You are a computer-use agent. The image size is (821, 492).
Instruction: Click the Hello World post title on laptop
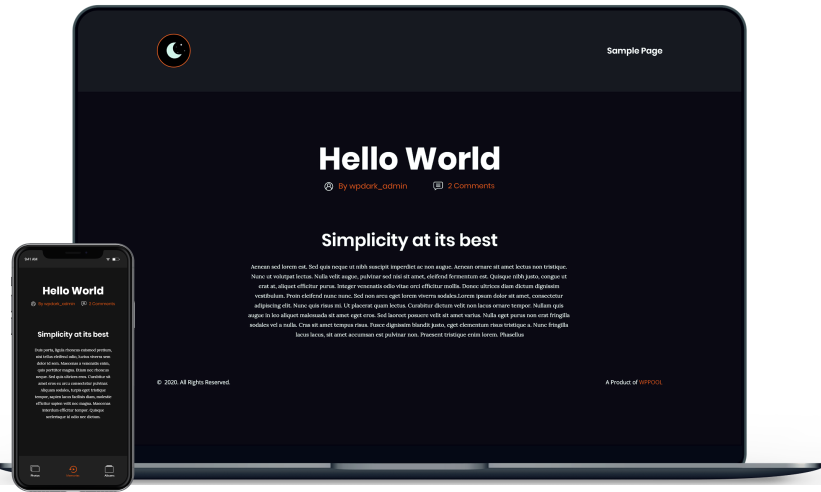(x=409, y=158)
